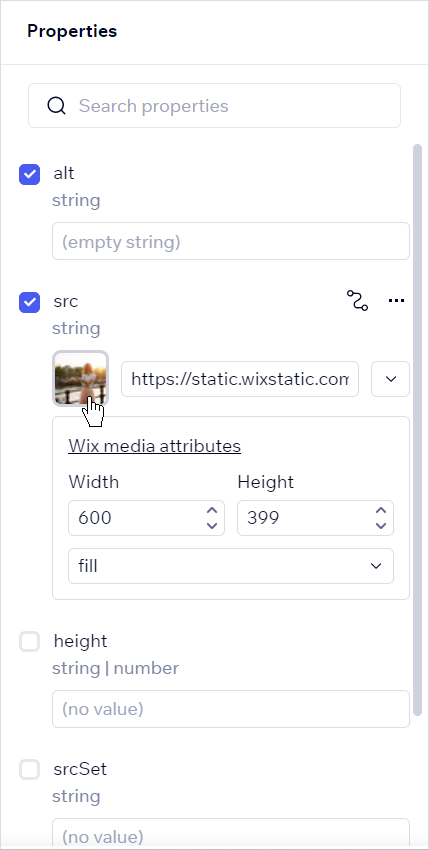The image size is (429, 850).
Task: Decrease the Width value with down arrow
Action: (x=212, y=525)
